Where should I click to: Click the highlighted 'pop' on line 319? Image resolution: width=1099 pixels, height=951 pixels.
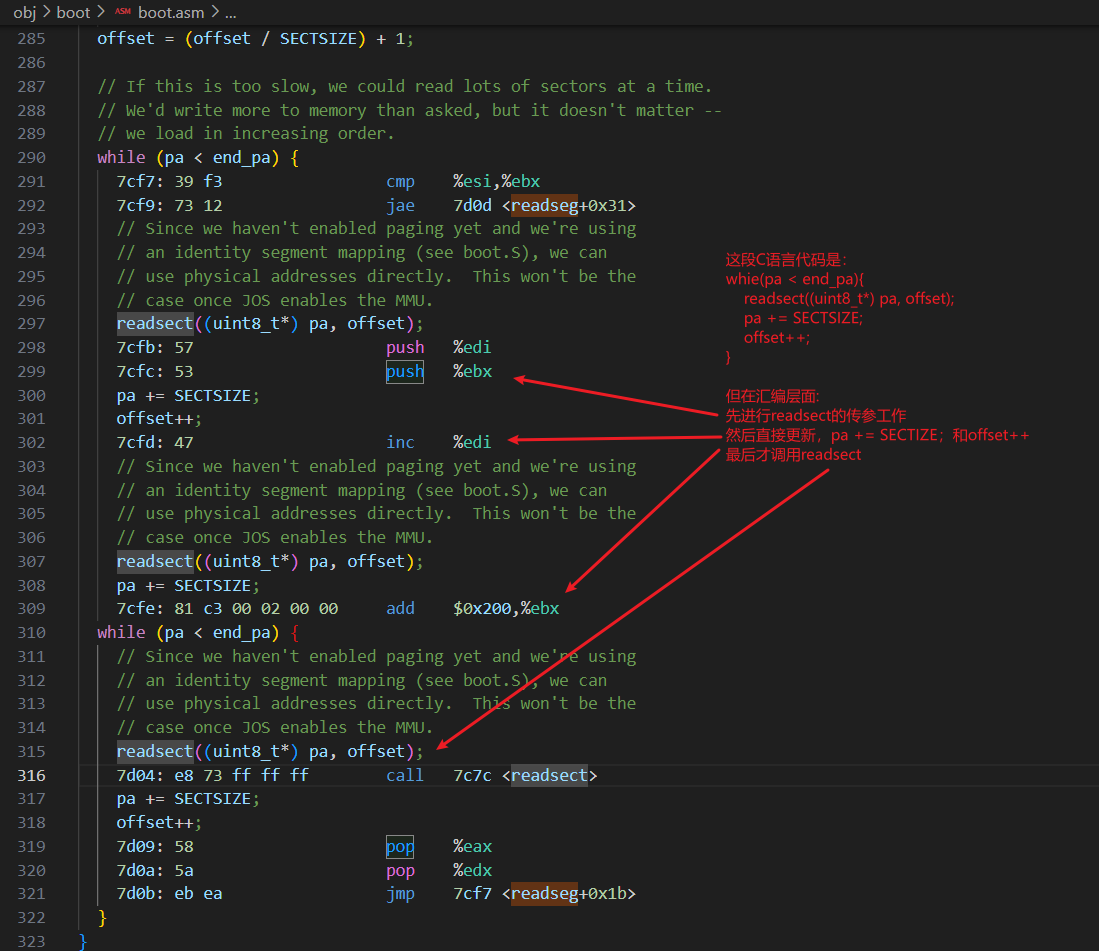pos(400,847)
